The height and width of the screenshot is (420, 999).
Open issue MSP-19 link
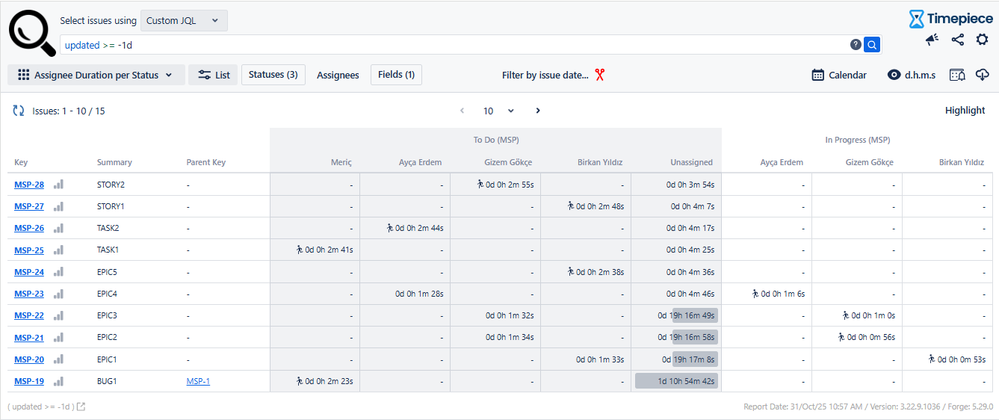(29, 381)
